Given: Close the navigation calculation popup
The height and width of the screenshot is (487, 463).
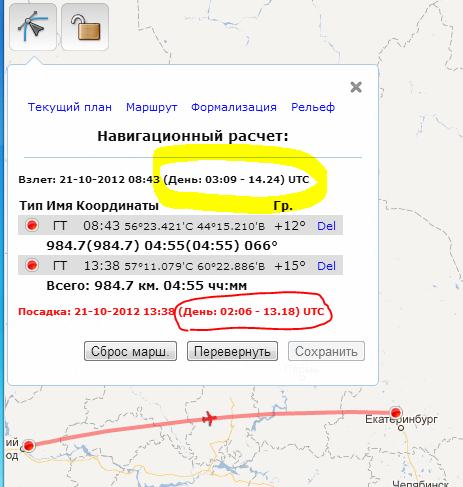Looking at the screenshot, I should coord(356,87).
